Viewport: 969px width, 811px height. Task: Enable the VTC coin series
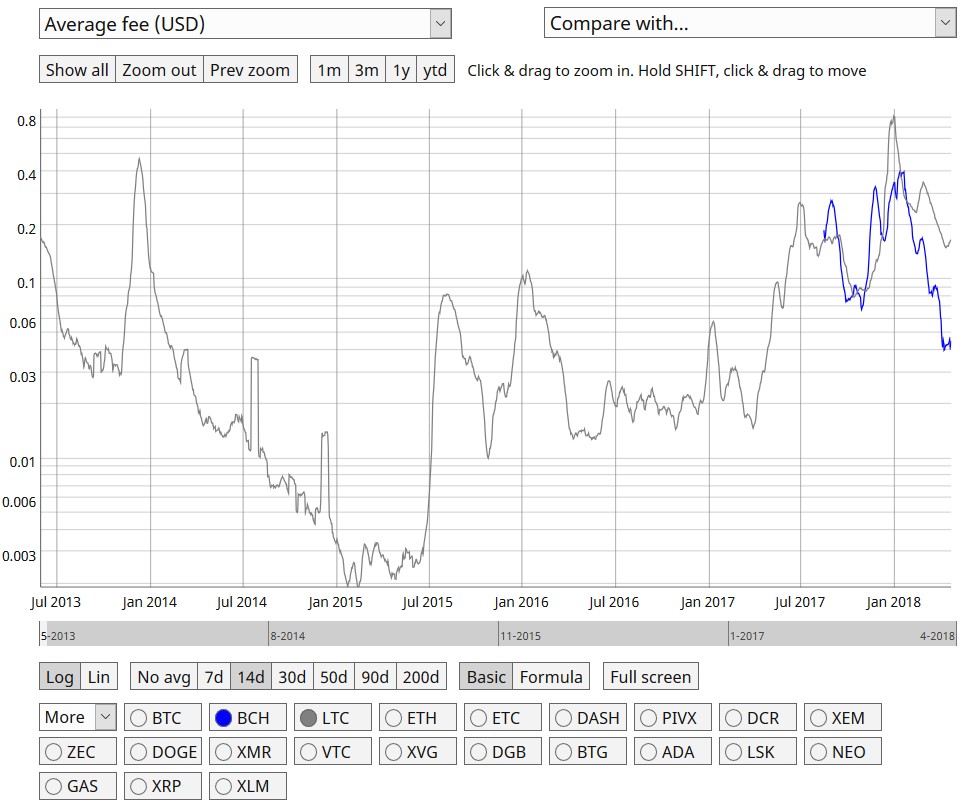pyautogui.click(x=333, y=751)
